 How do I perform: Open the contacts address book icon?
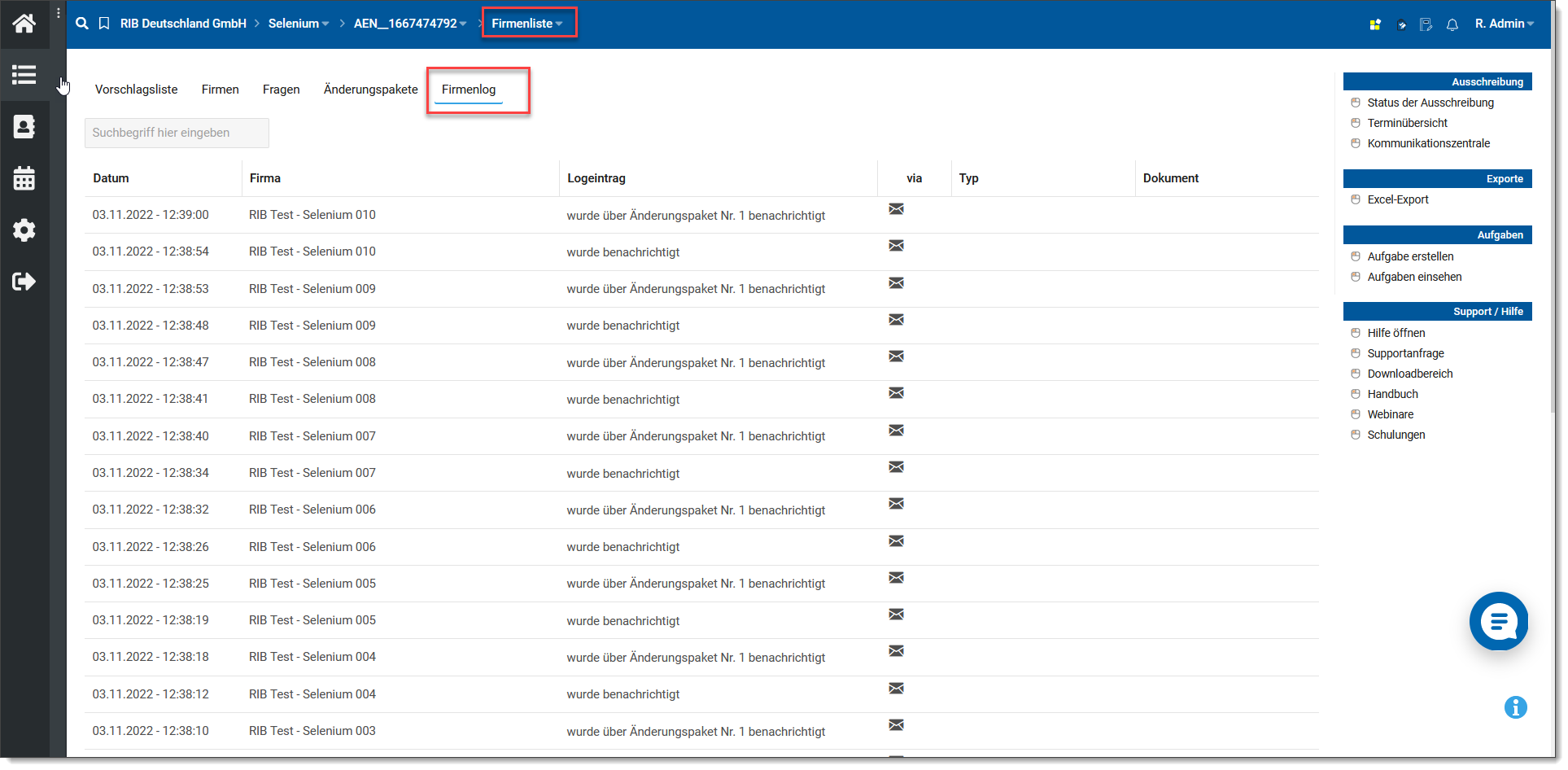(x=24, y=126)
